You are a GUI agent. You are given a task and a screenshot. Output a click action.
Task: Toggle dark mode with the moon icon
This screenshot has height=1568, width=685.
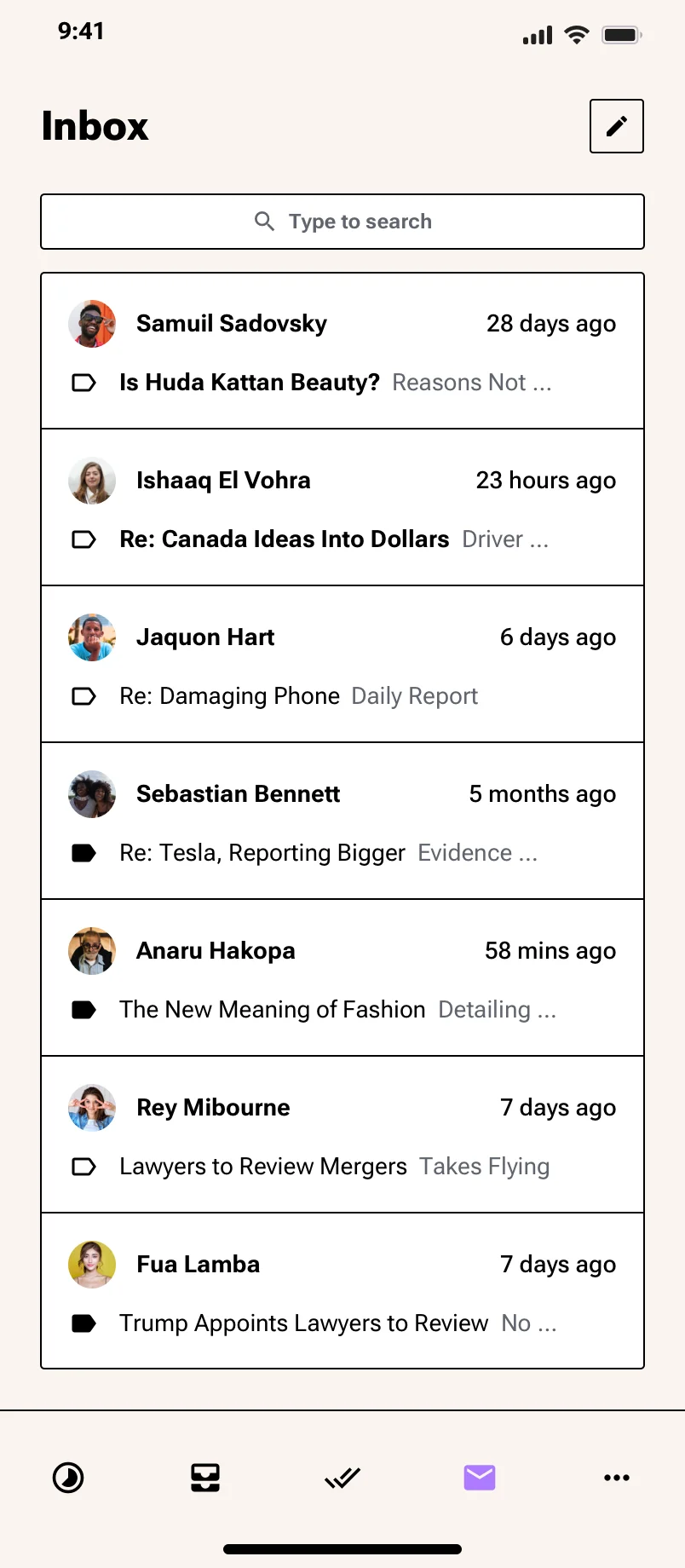[x=68, y=1478]
